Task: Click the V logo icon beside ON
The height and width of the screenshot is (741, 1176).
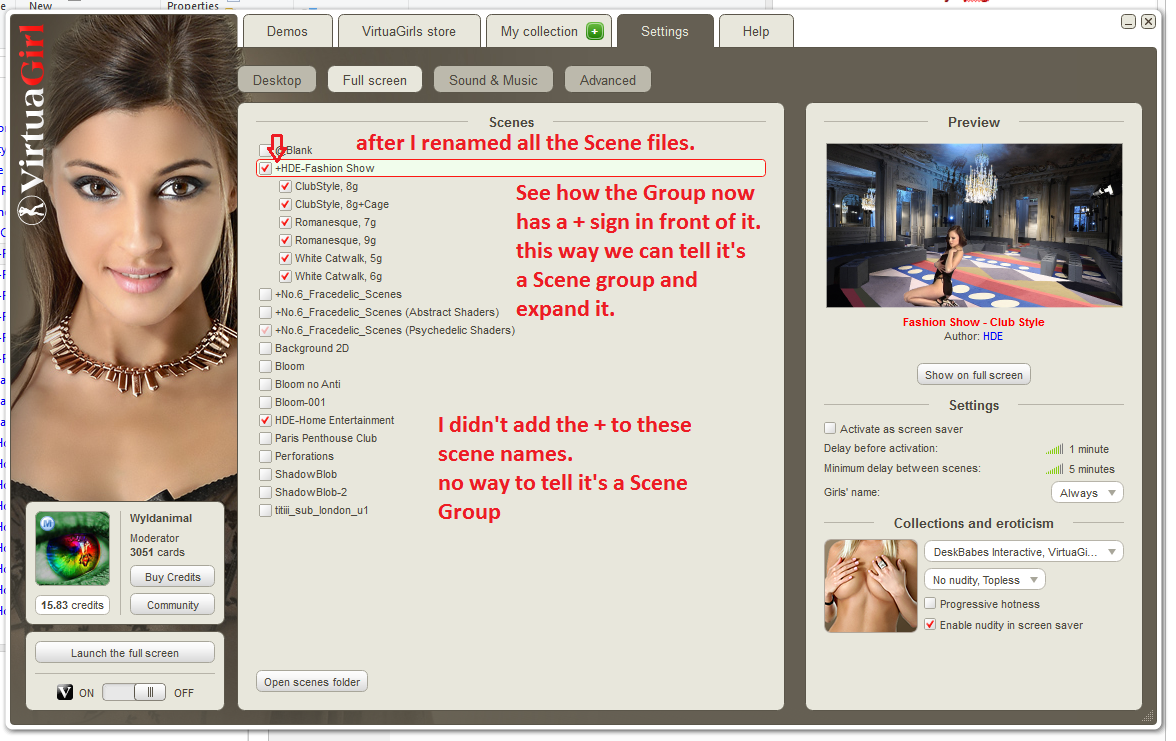Action: [x=65, y=692]
